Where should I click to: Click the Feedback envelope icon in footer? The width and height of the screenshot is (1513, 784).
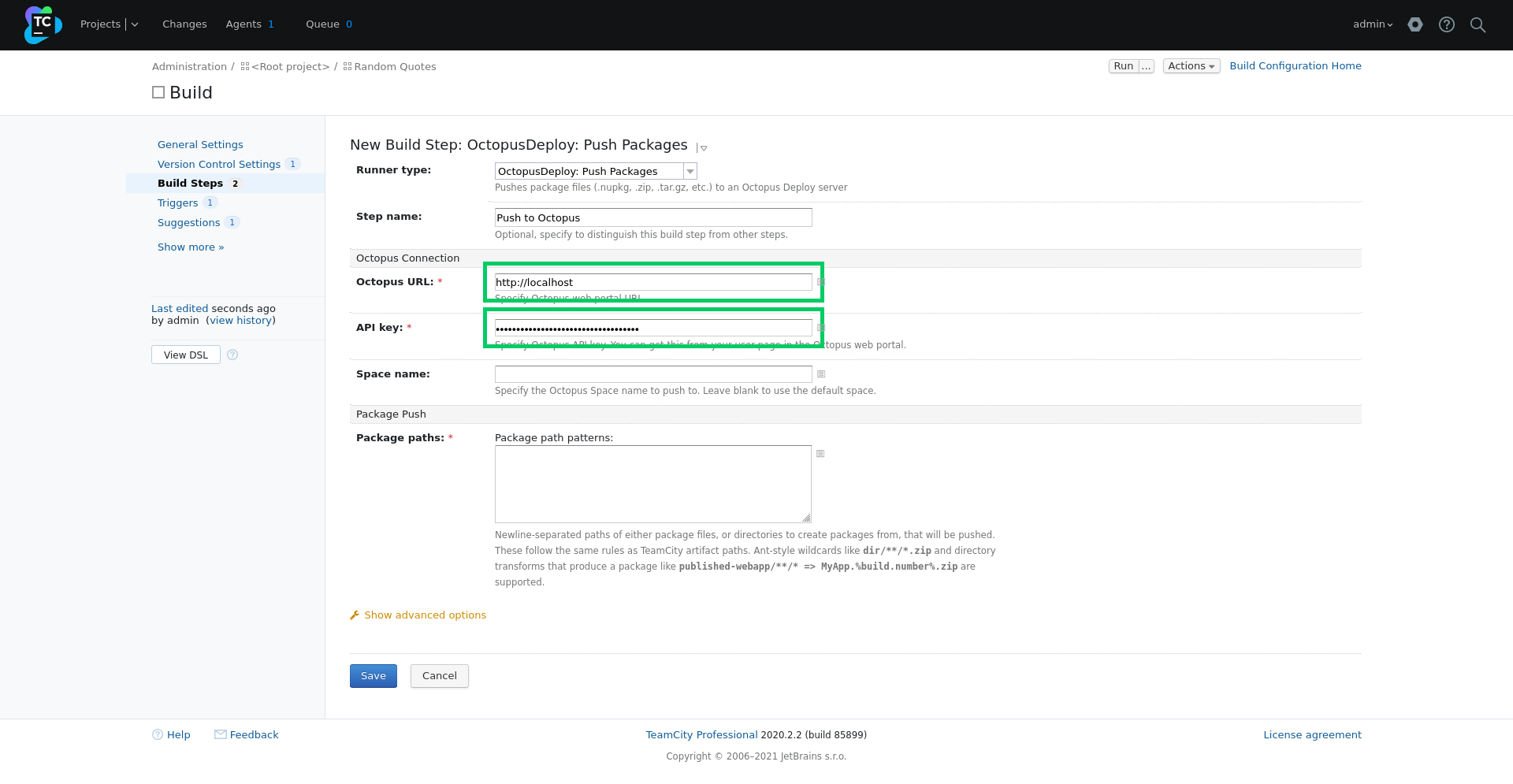(221, 734)
